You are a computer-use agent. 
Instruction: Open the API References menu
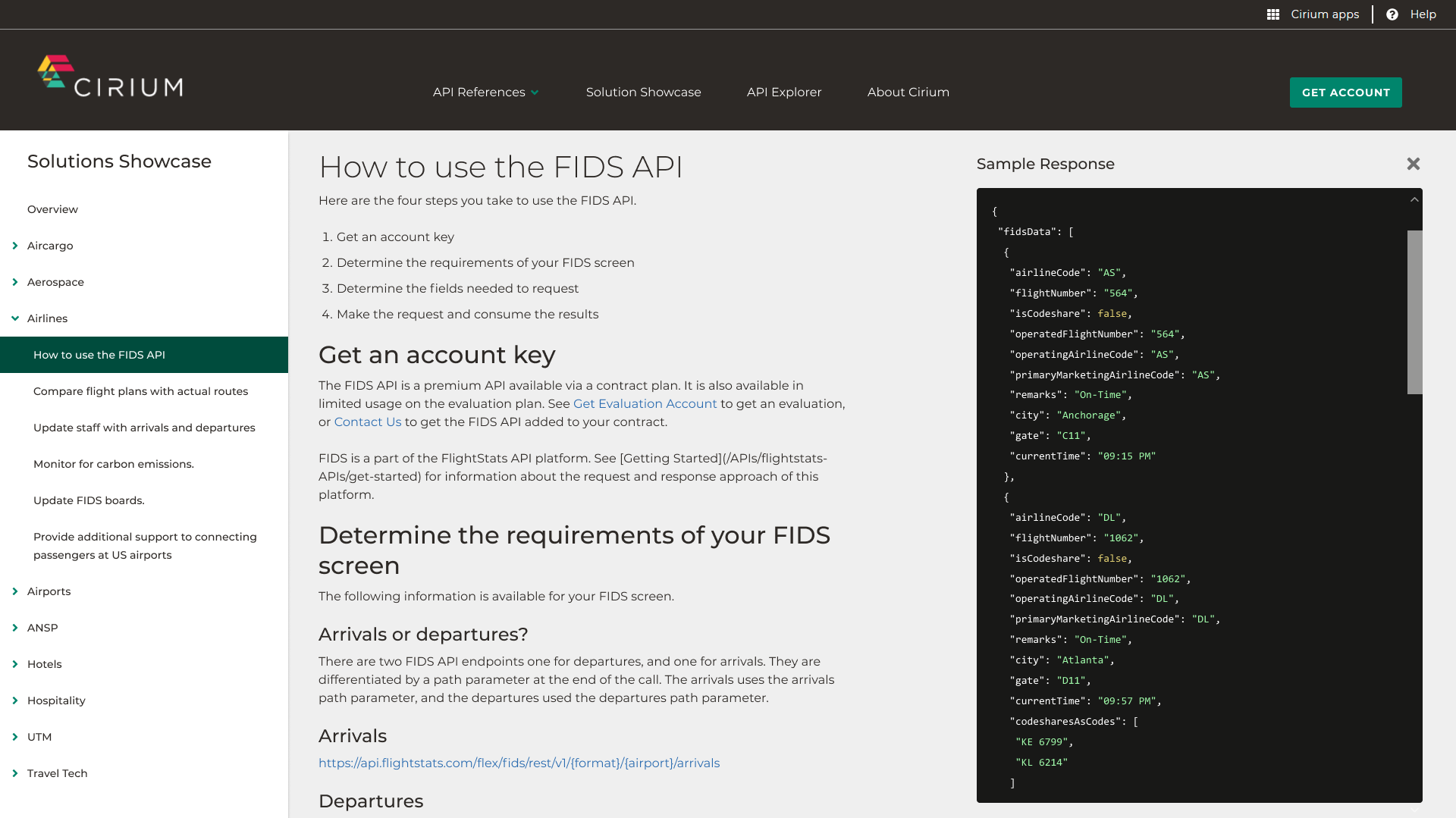point(479,92)
